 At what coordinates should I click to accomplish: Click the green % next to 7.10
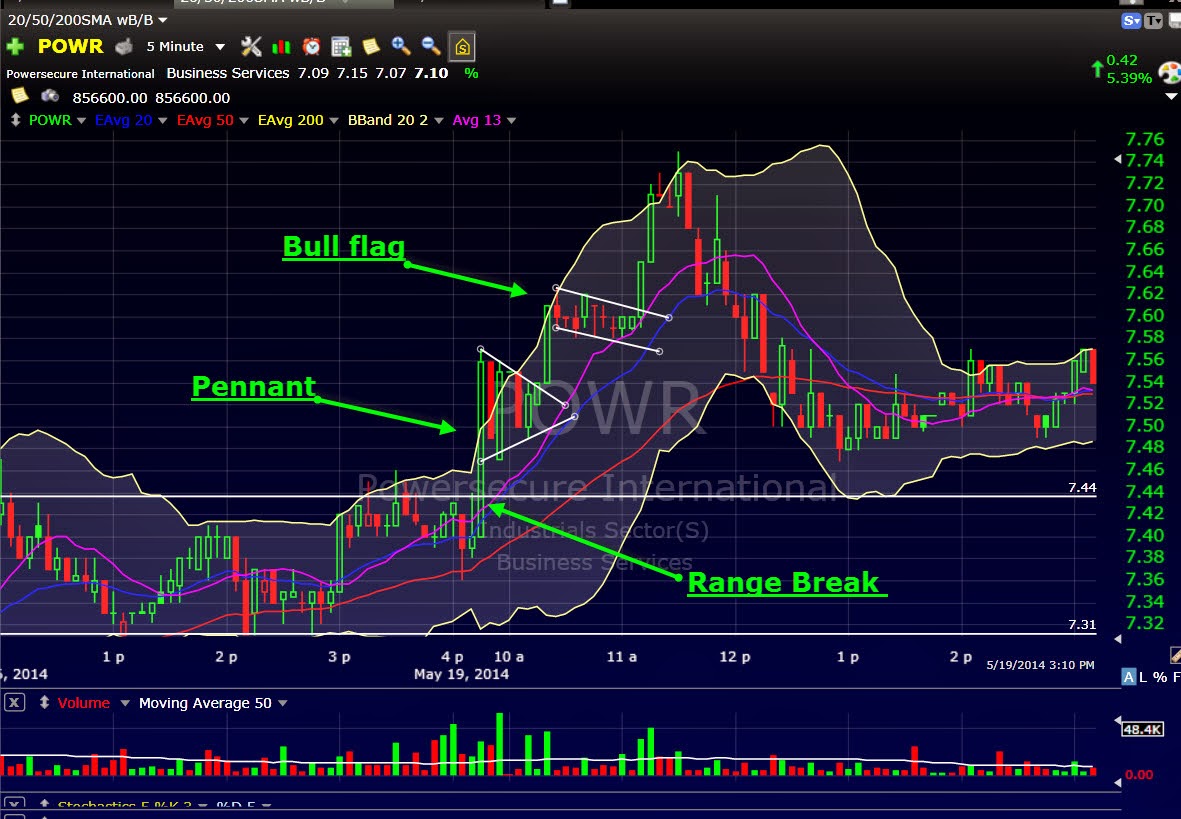471,73
